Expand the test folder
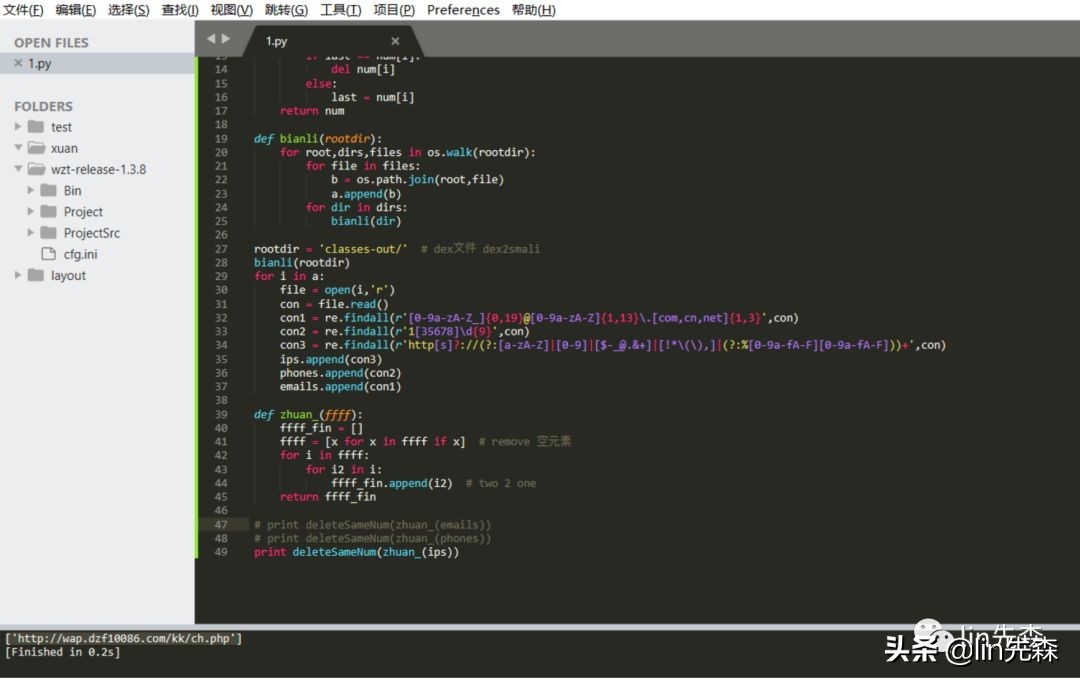The image size is (1080, 685). coord(18,127)
